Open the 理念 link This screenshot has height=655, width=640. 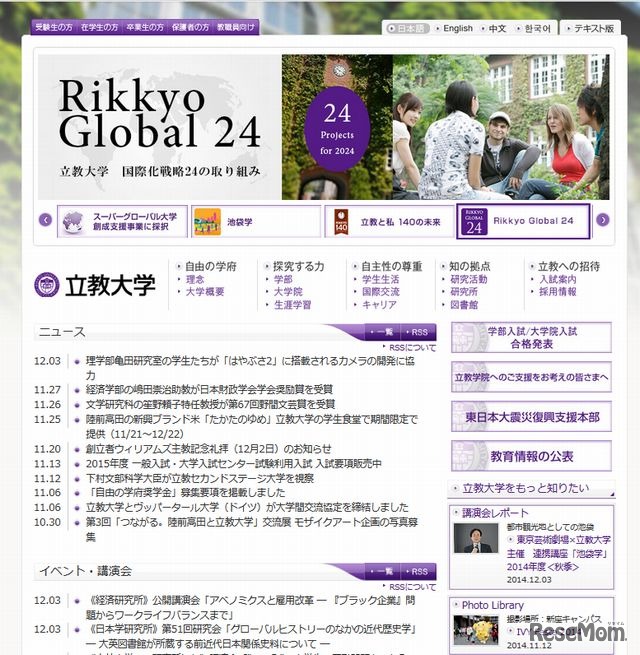point(195,279)
